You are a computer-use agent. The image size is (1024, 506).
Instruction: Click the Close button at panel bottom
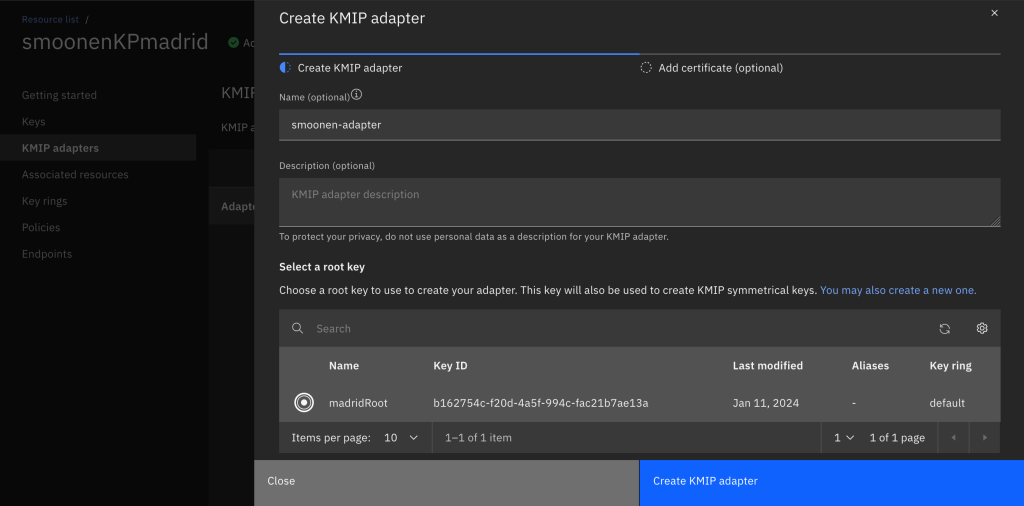(x=446, y=481)
